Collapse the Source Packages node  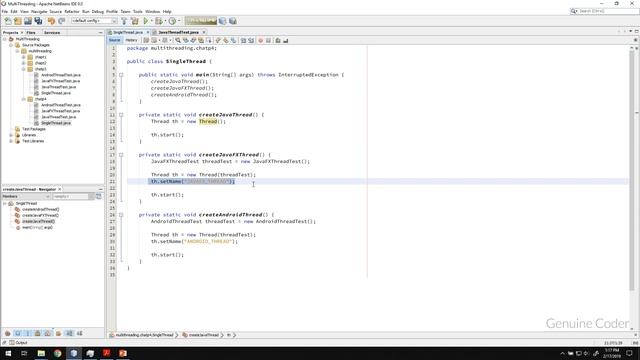click(x=11, y=45)
